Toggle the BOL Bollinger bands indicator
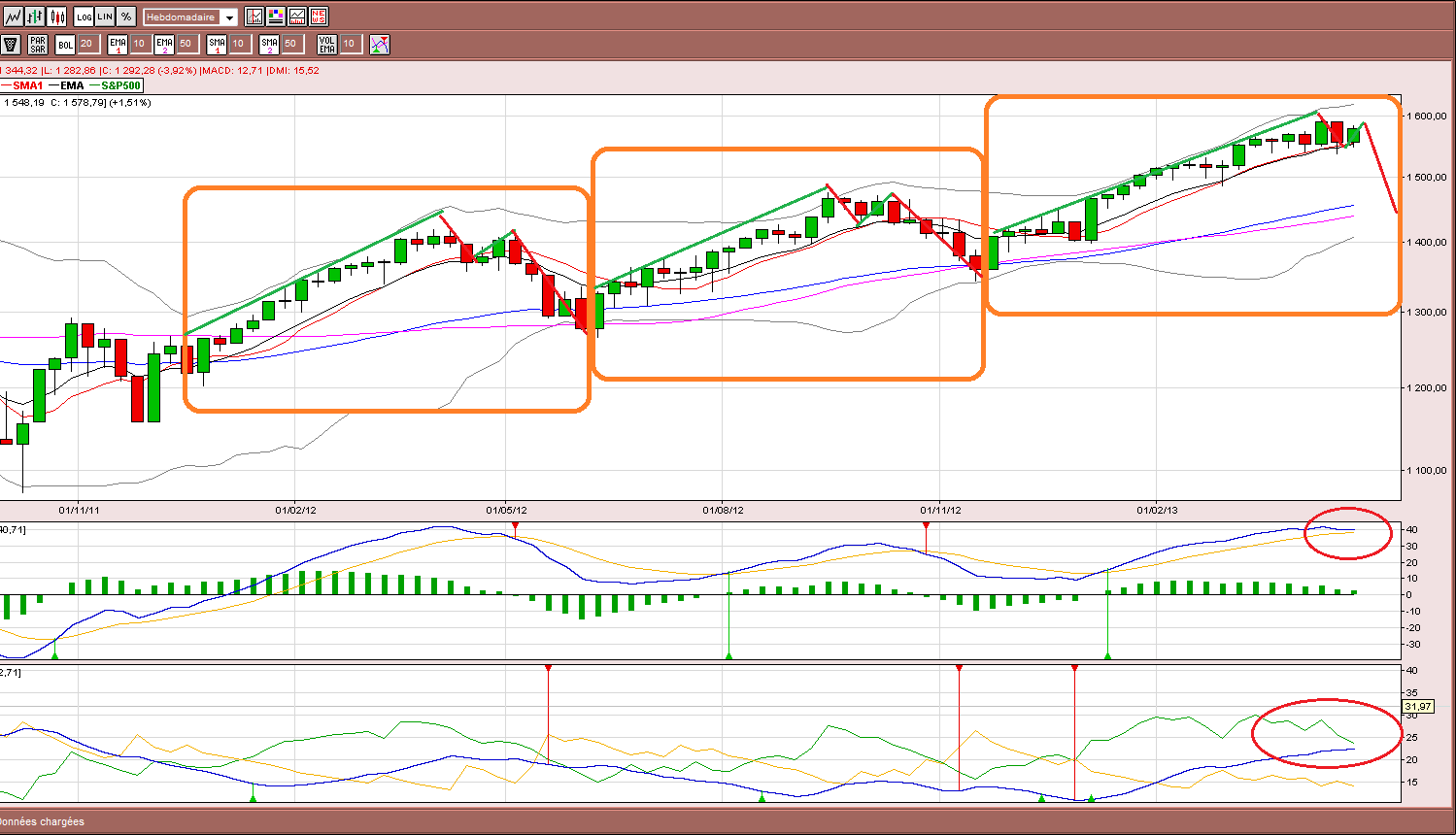This screenshot has width=1456, height=835. [65, 45]
